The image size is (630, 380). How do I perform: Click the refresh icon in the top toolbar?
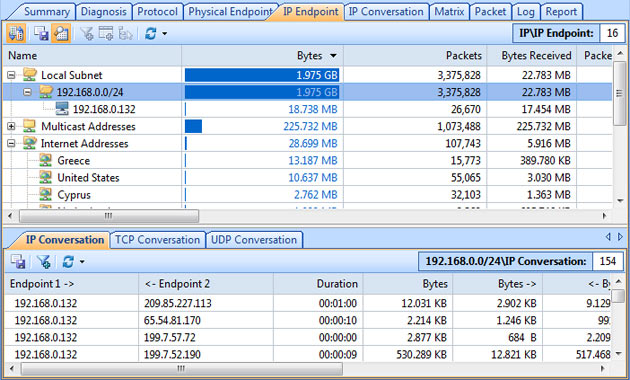pyautogui.click(x=151, y=33)
